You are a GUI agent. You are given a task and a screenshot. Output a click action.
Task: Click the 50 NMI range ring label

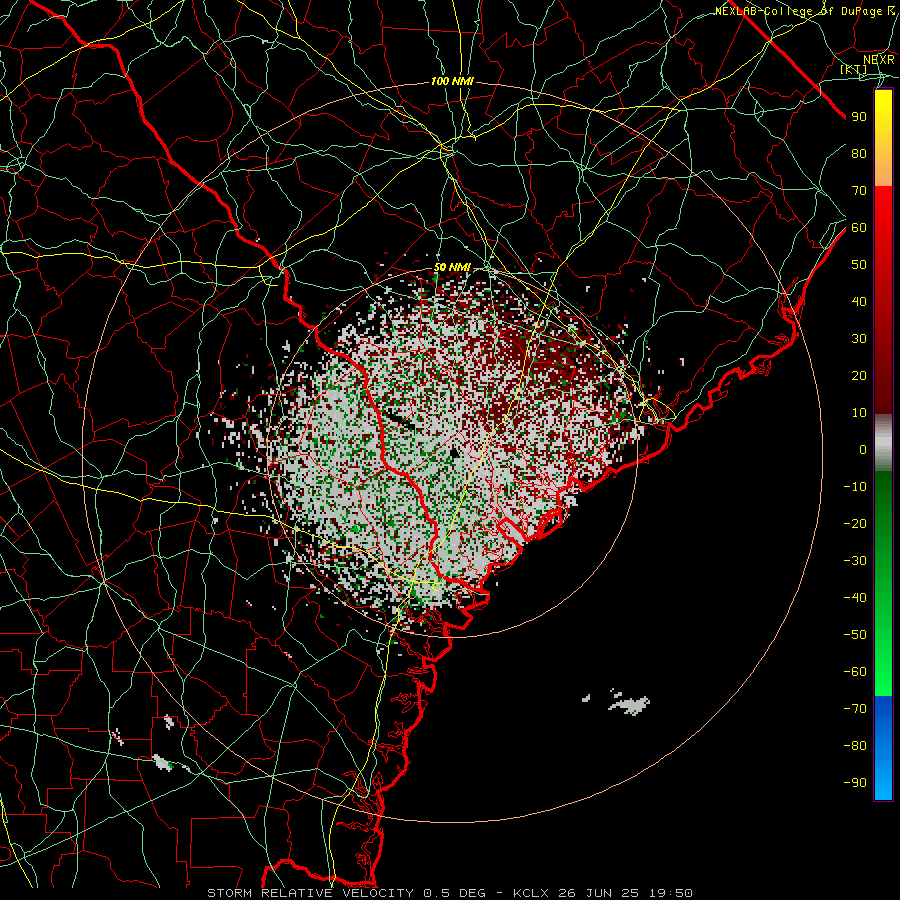(x=452, y=267)
